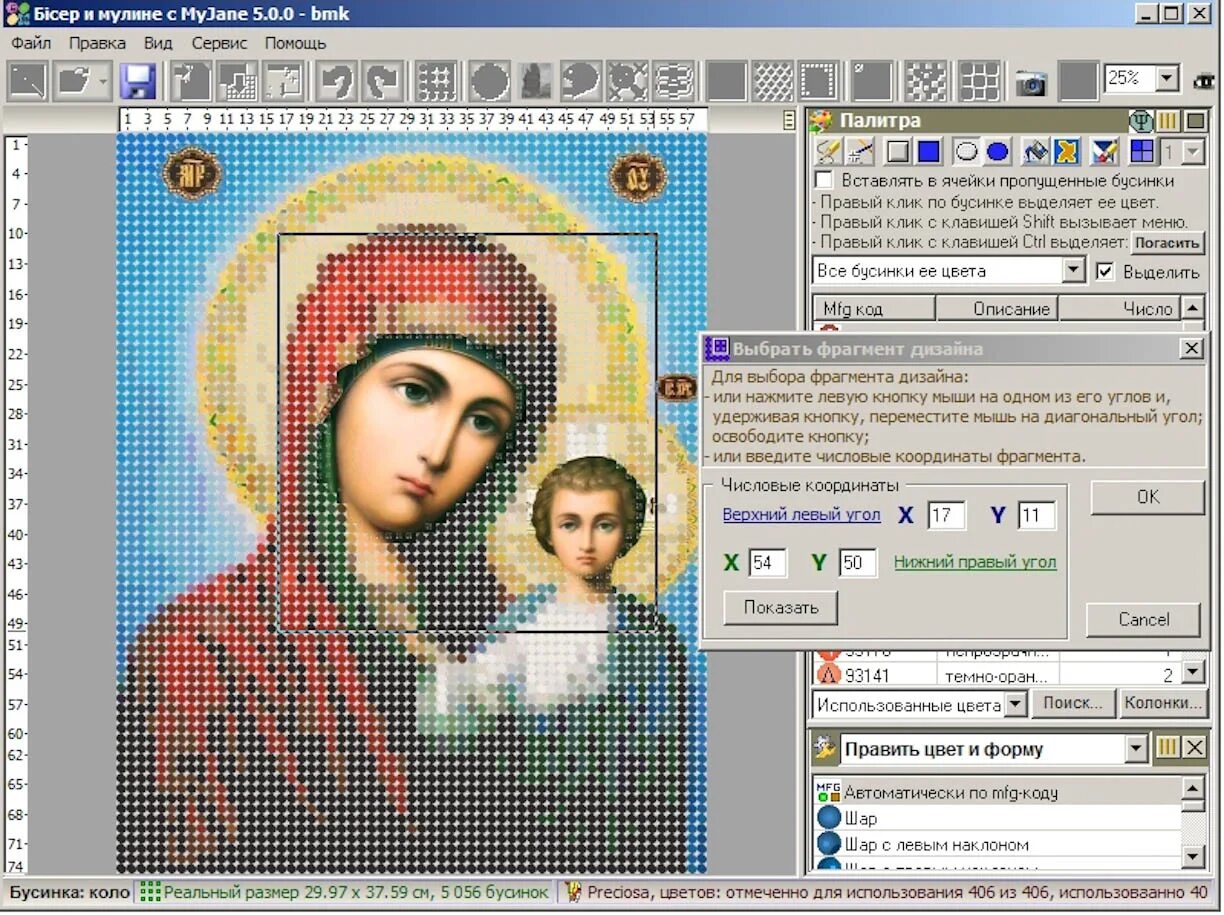The image size is (1224, 915).
Task: Toggle the empty oval bead shape button
Action: 966,152
